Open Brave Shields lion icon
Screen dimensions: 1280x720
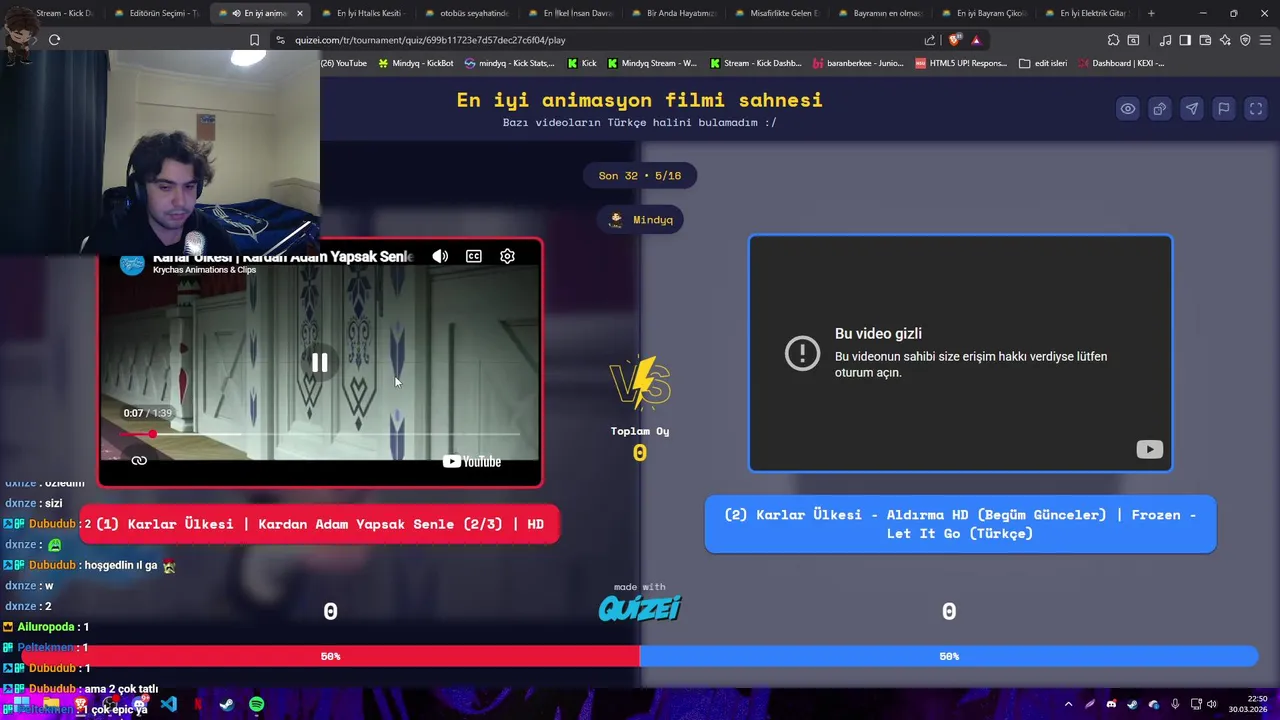[x=954, y=40]
